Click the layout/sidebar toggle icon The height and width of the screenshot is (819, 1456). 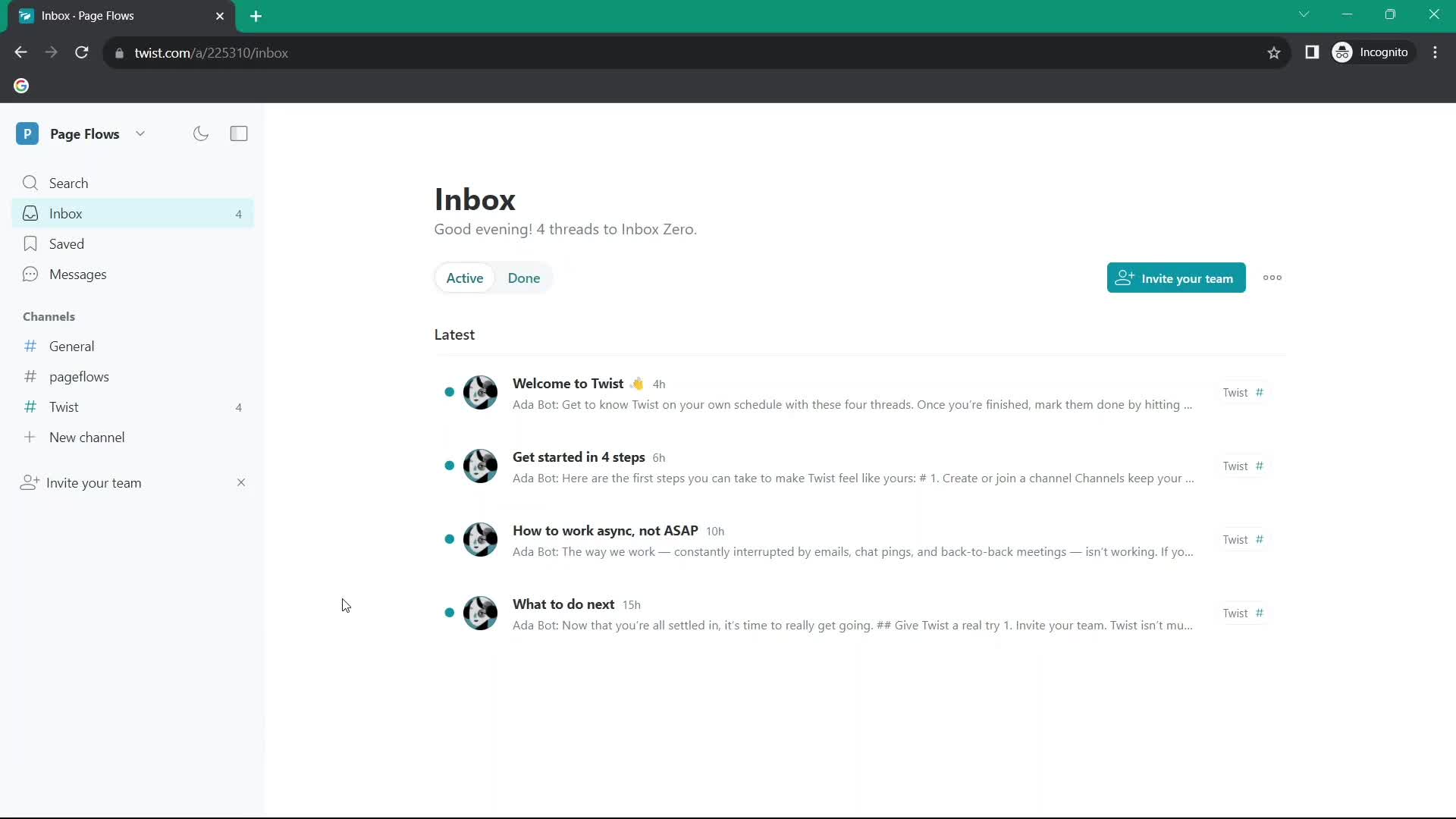click(x=238, y=133)
